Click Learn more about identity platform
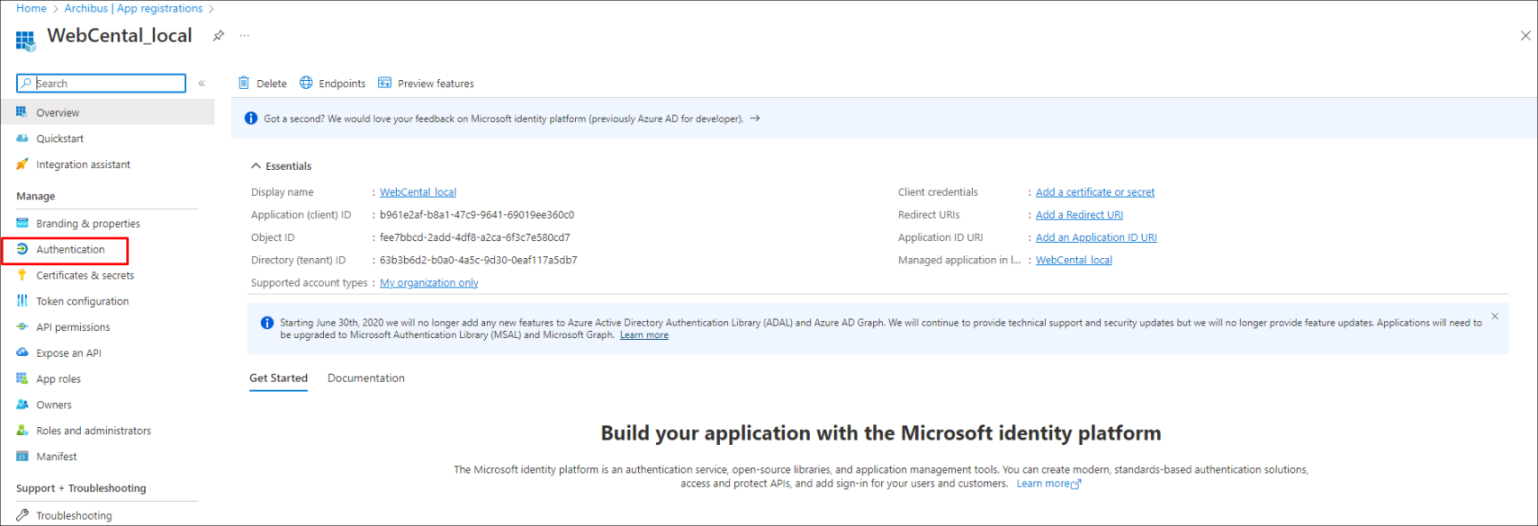 pos(1049,484)
